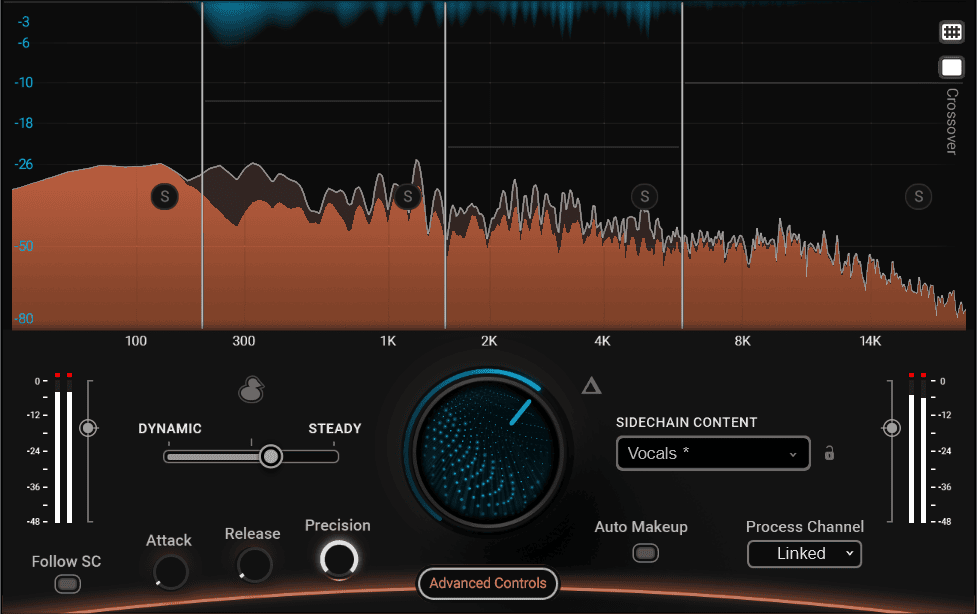Click the Dynamic to Steady slider handle
This screenshot has height=614, width=977.
point(270,456)
